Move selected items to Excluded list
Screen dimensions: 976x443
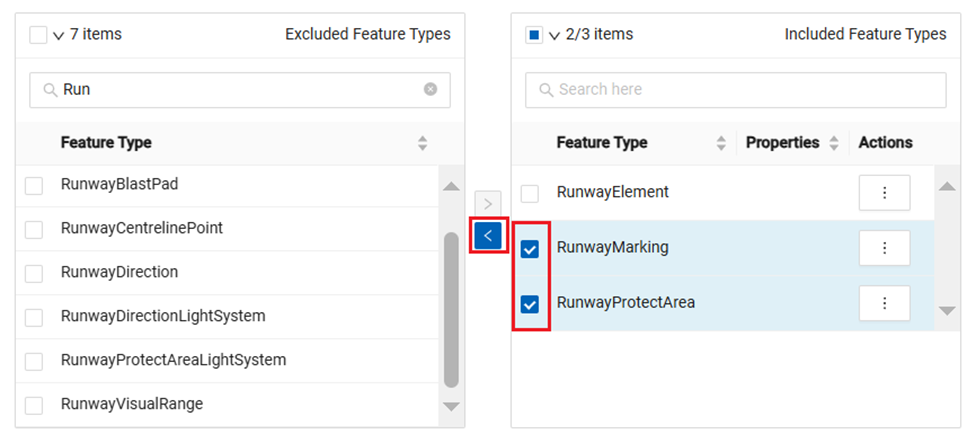coord(488,235)
